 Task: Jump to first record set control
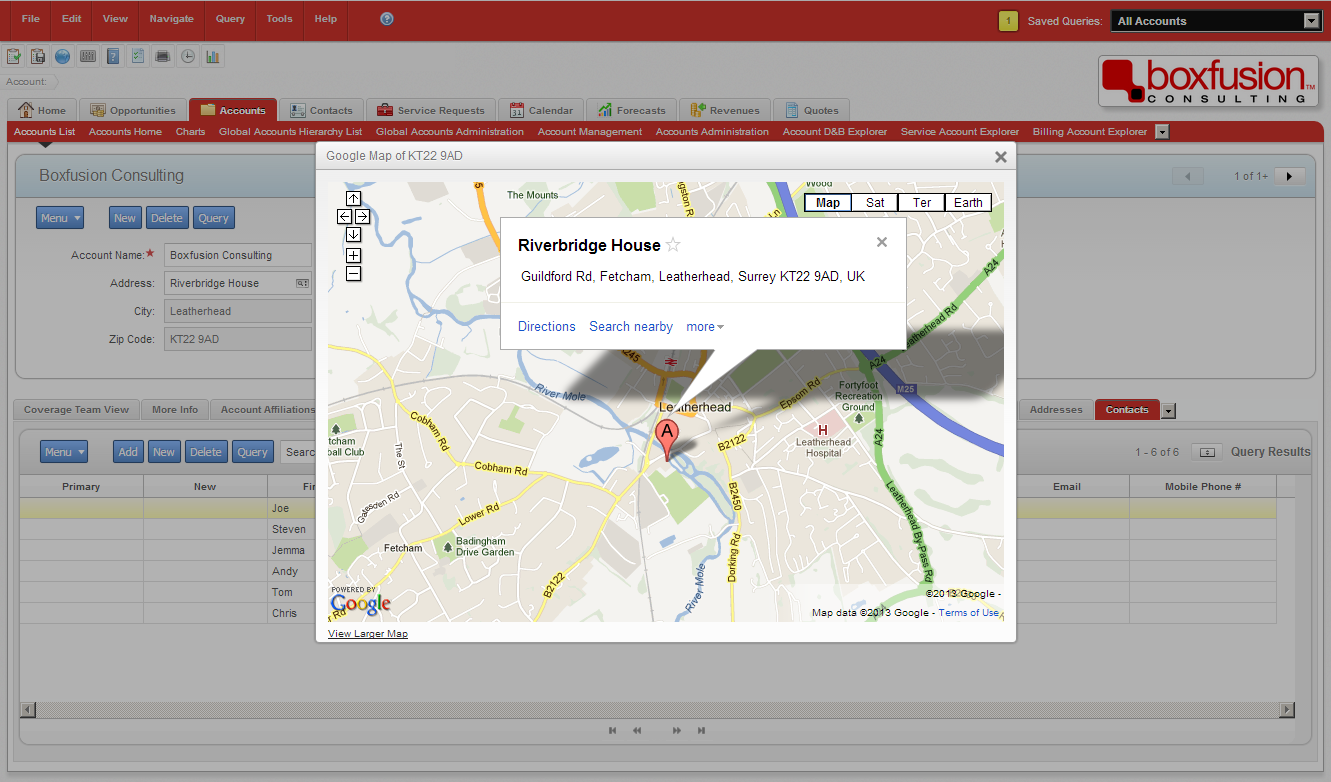[612, 731]
